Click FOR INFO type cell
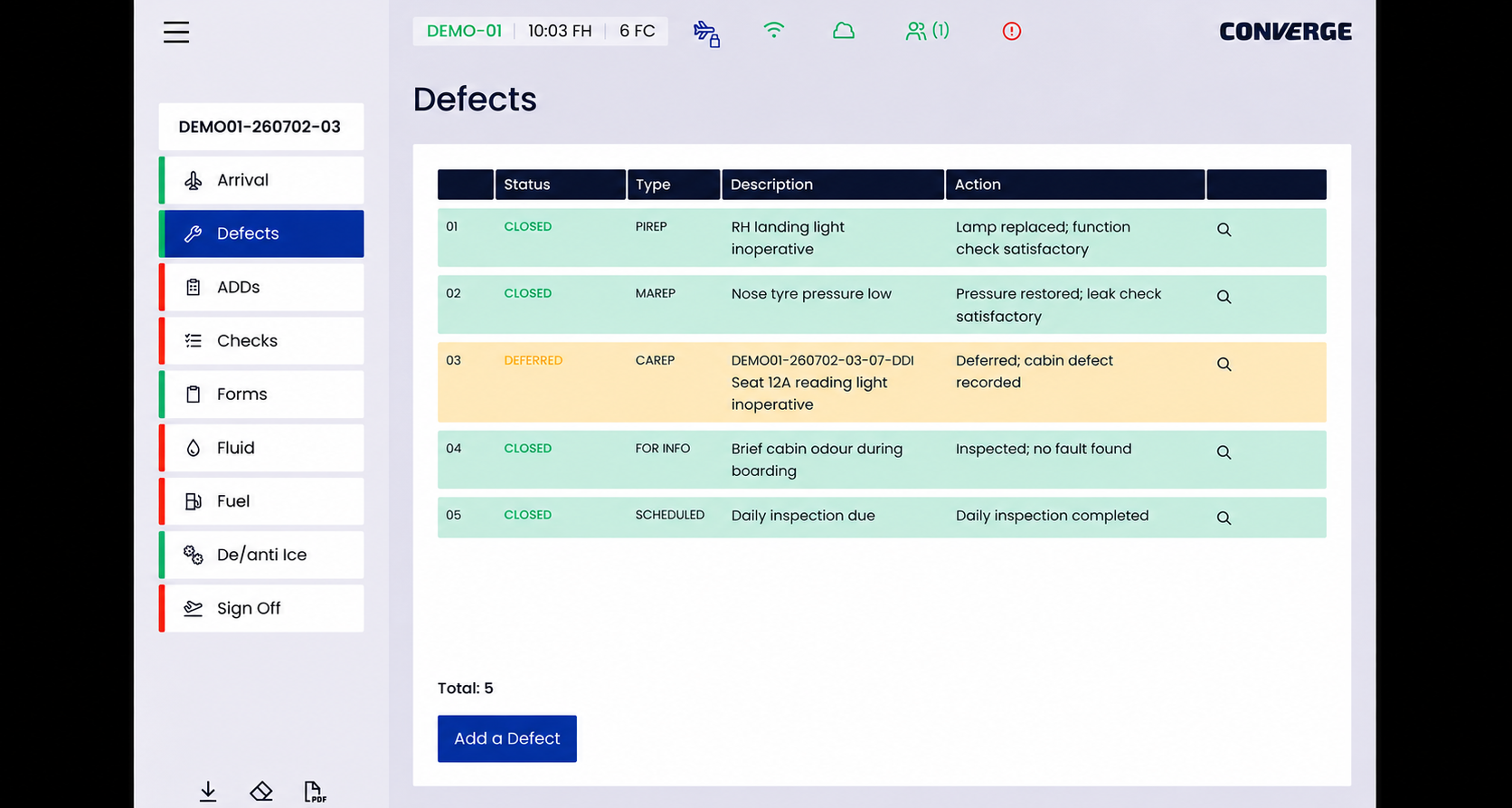Screen dimensions: 1512x808 click(x=663, y=448)
